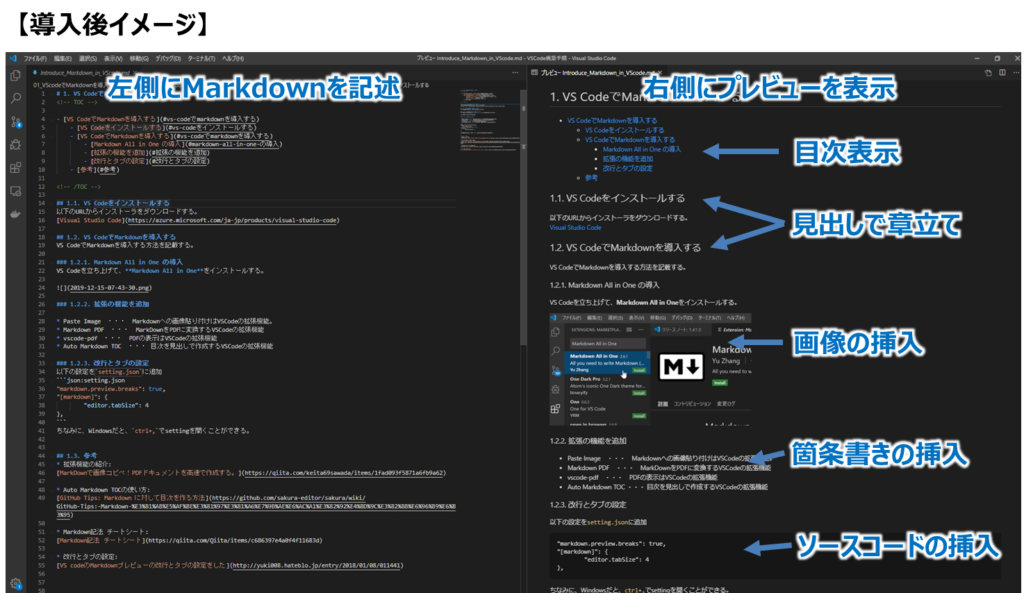
Task: Open the 表示(V) menu
Action: coord(113,58)
